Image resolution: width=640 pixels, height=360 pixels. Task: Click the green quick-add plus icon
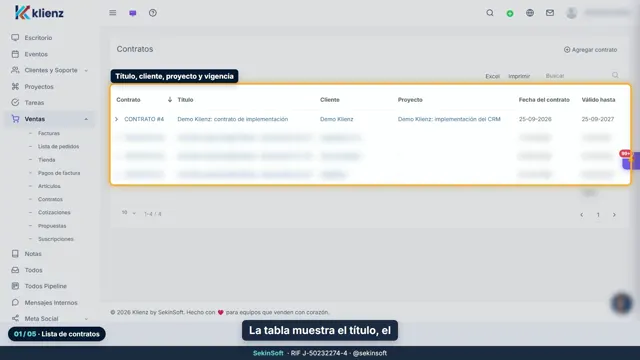[x=510, y=13]
